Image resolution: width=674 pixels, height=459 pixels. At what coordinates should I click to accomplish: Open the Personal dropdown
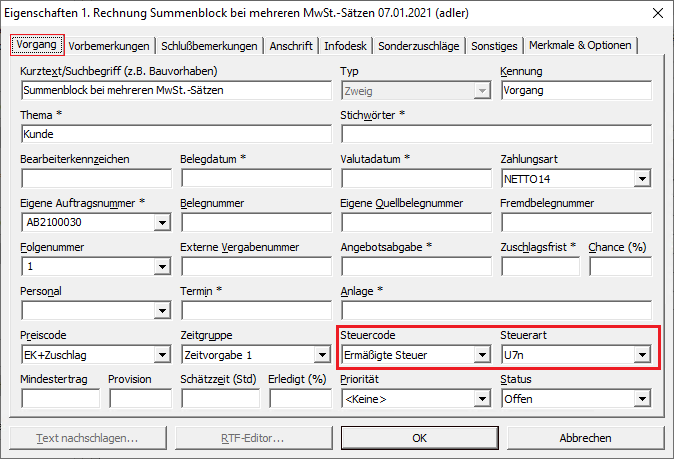[x=161, y=311]
